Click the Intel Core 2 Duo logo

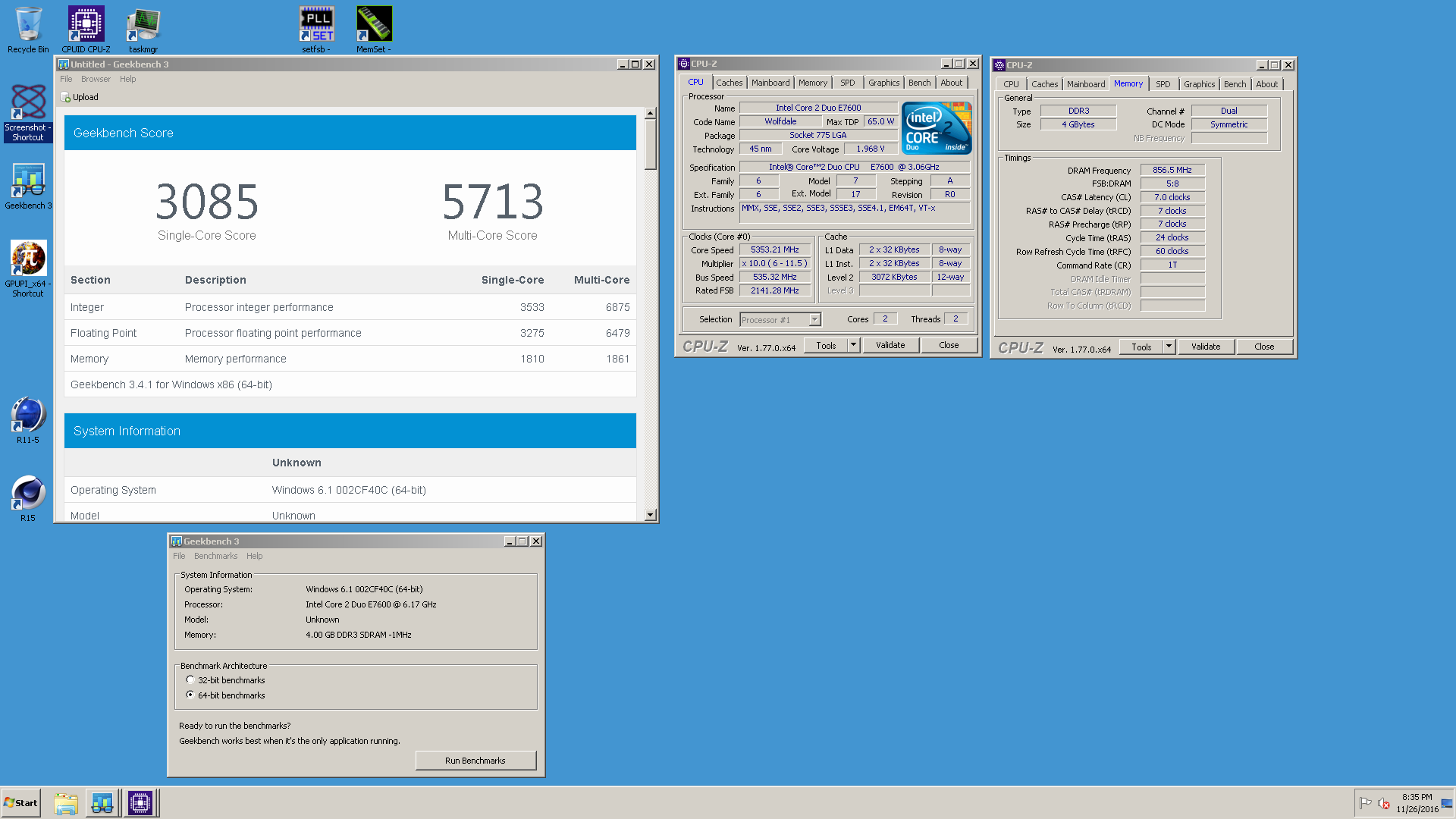coord(937,128)
